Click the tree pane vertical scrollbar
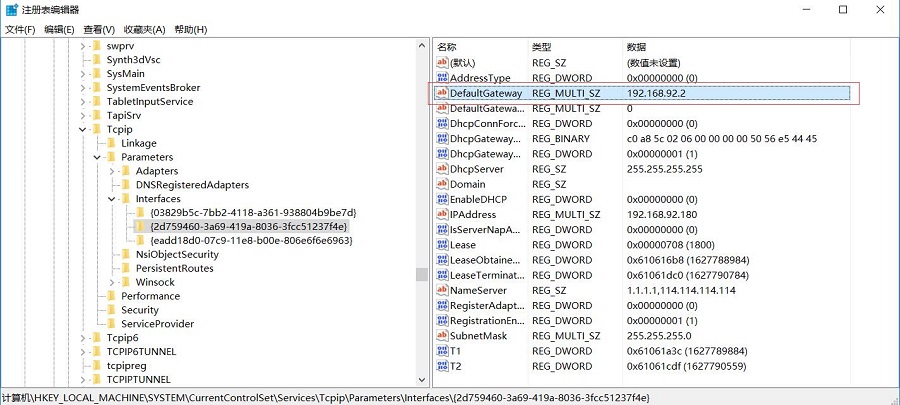Viewport: 900px width, 405px height. point(423,200)
